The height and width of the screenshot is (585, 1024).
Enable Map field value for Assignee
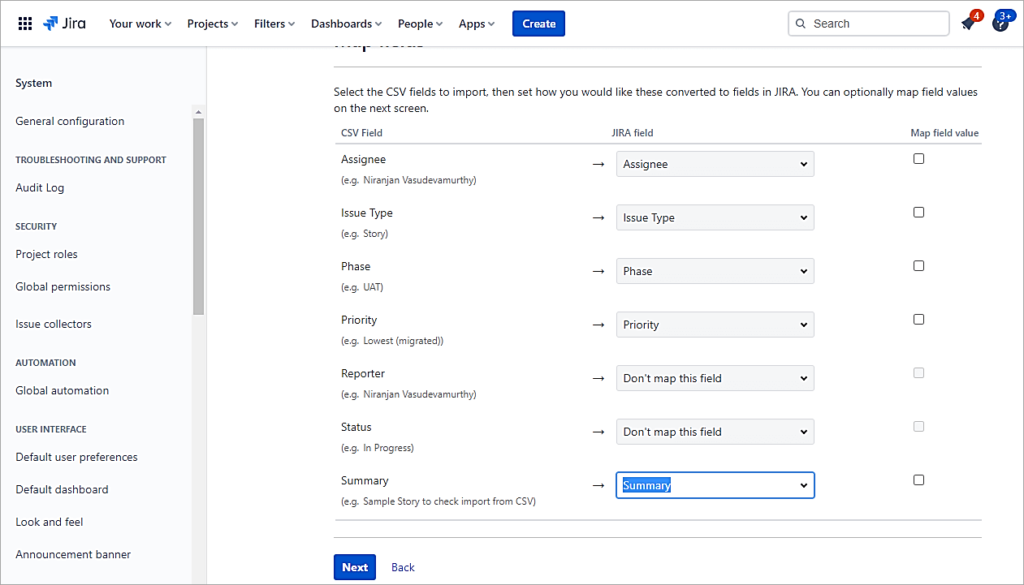pos(918,157)
